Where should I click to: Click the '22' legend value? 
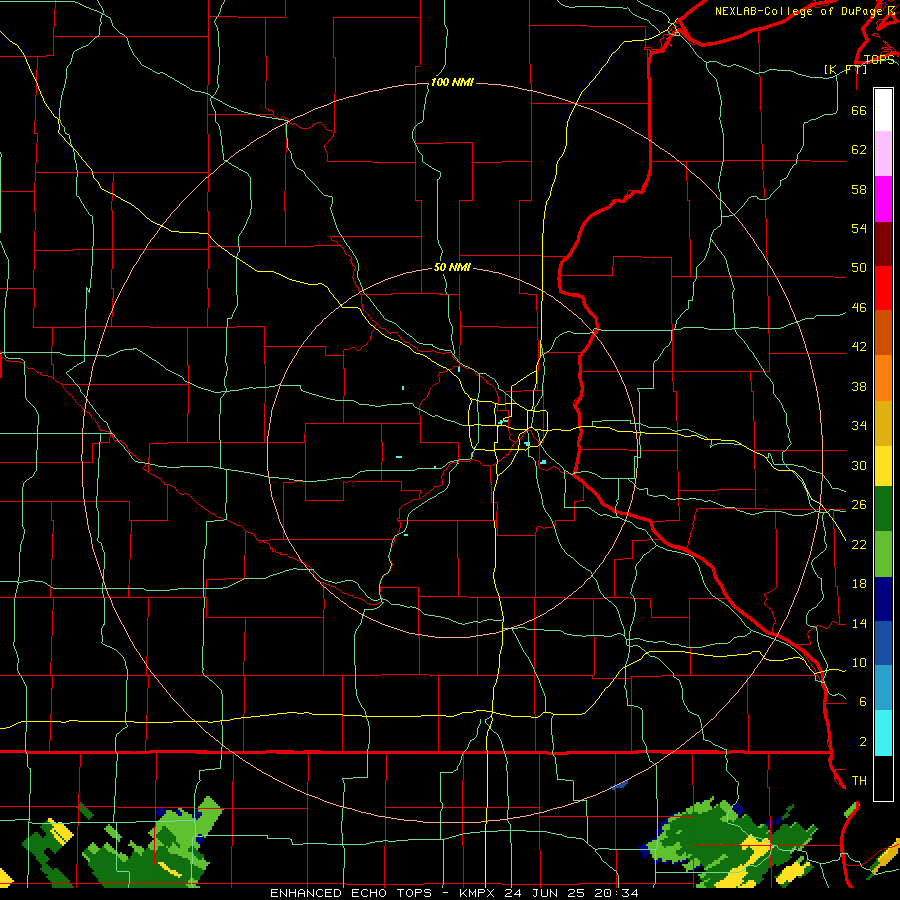click(x=859, y=544)
